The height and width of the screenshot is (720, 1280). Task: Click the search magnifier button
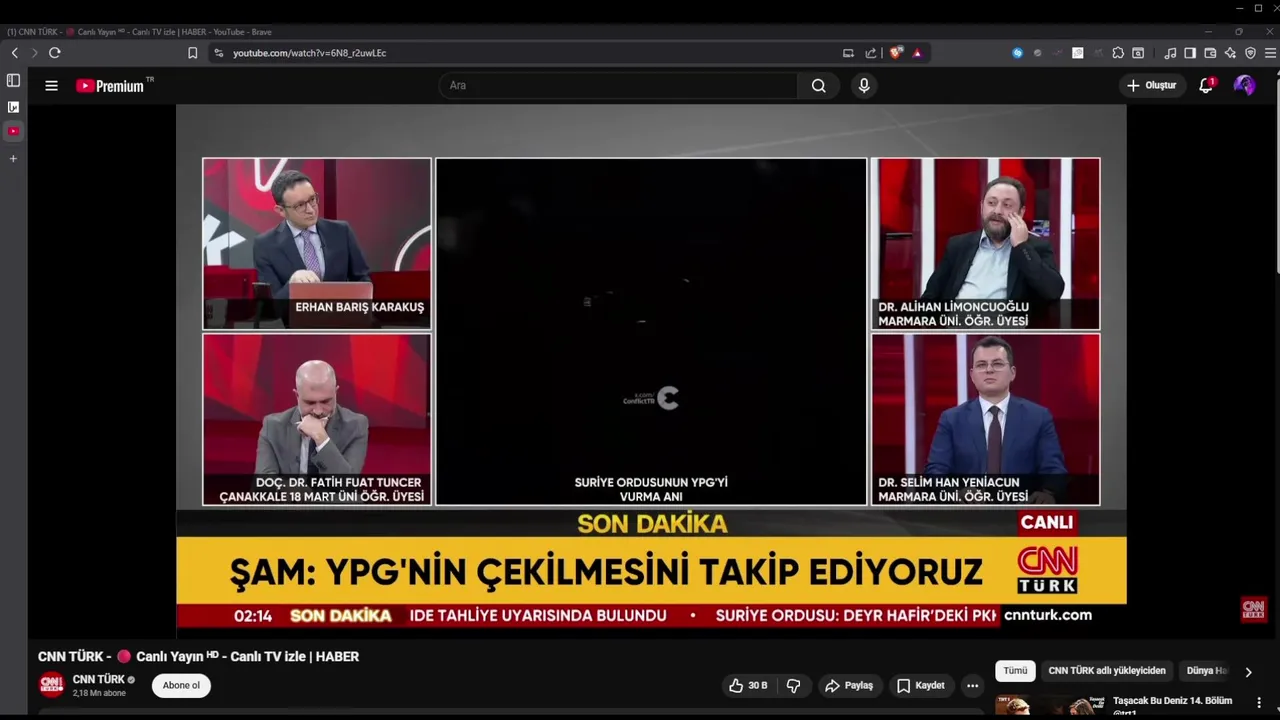tap(819, 85)
